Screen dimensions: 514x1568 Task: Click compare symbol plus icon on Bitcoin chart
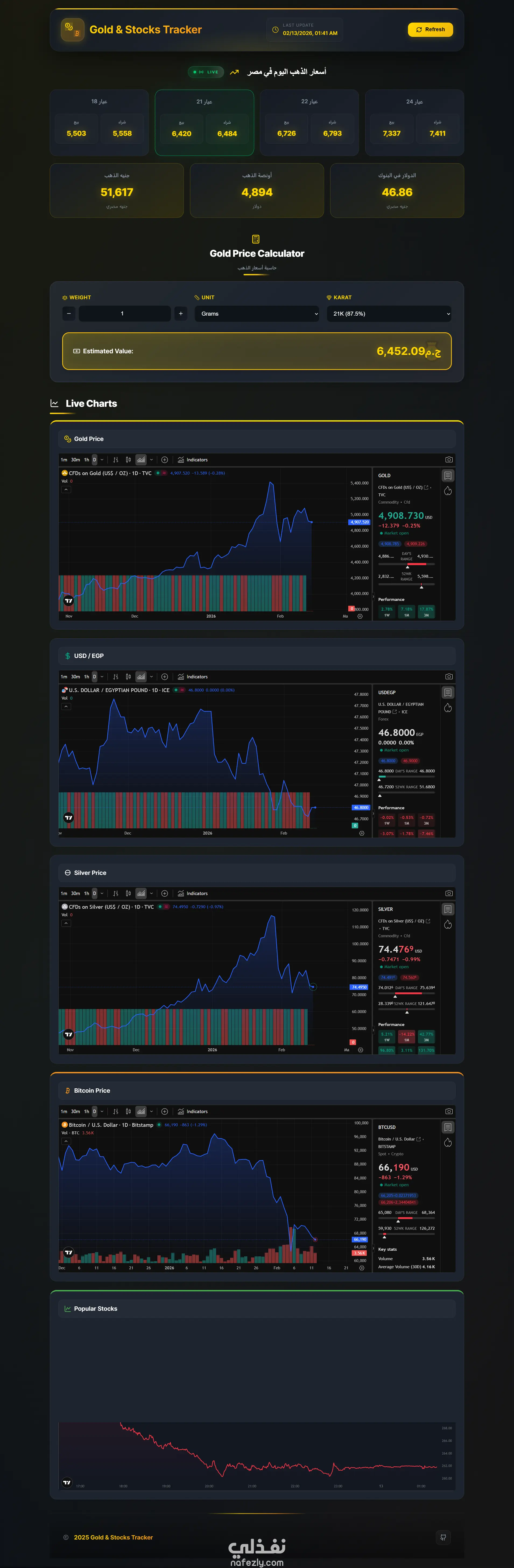pos(164,1111)
